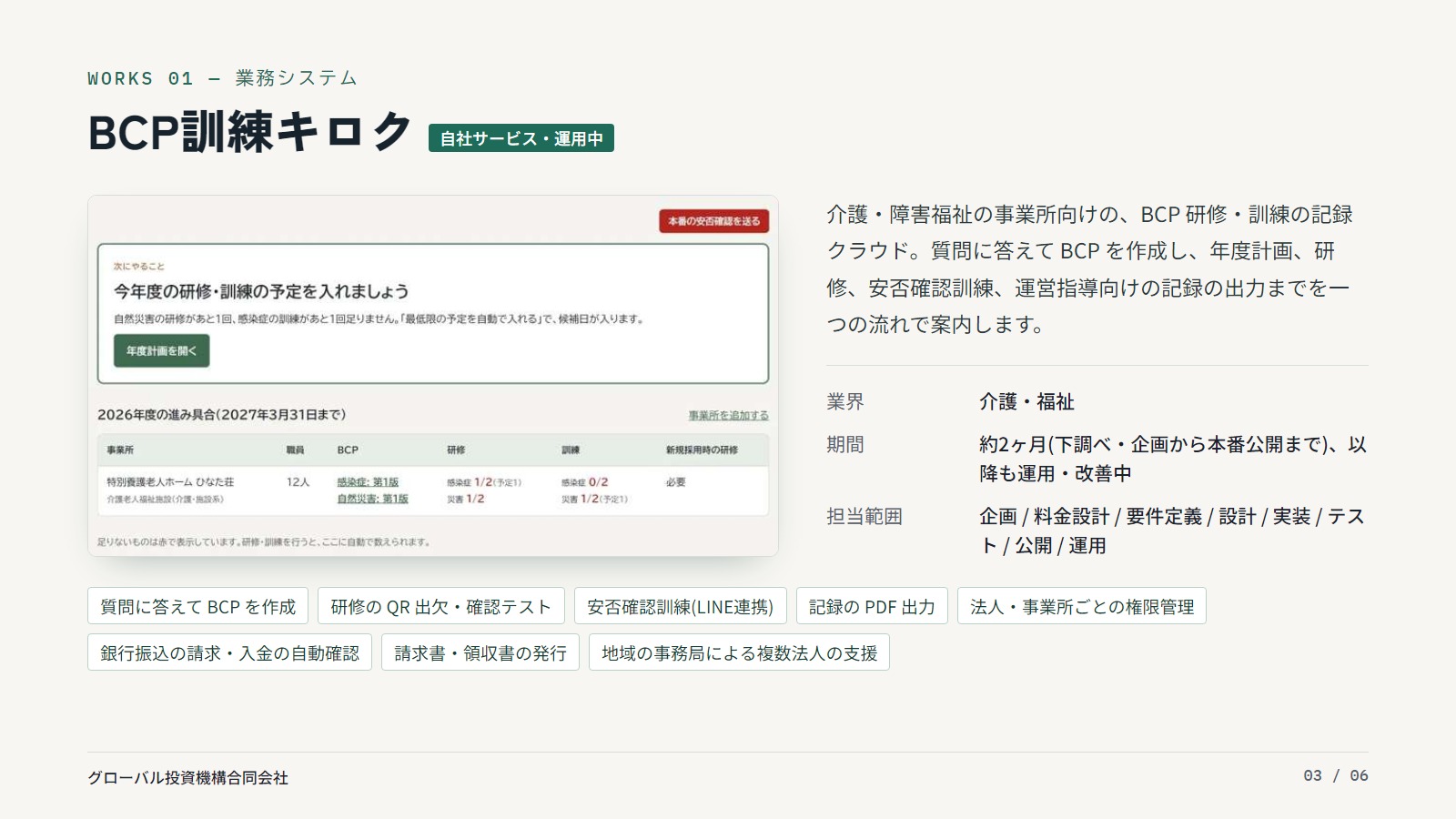Click the 特別養護老人ホーム ひなた荘 row name
This screenshot has height=819, width=1456.
coord(170,482)
